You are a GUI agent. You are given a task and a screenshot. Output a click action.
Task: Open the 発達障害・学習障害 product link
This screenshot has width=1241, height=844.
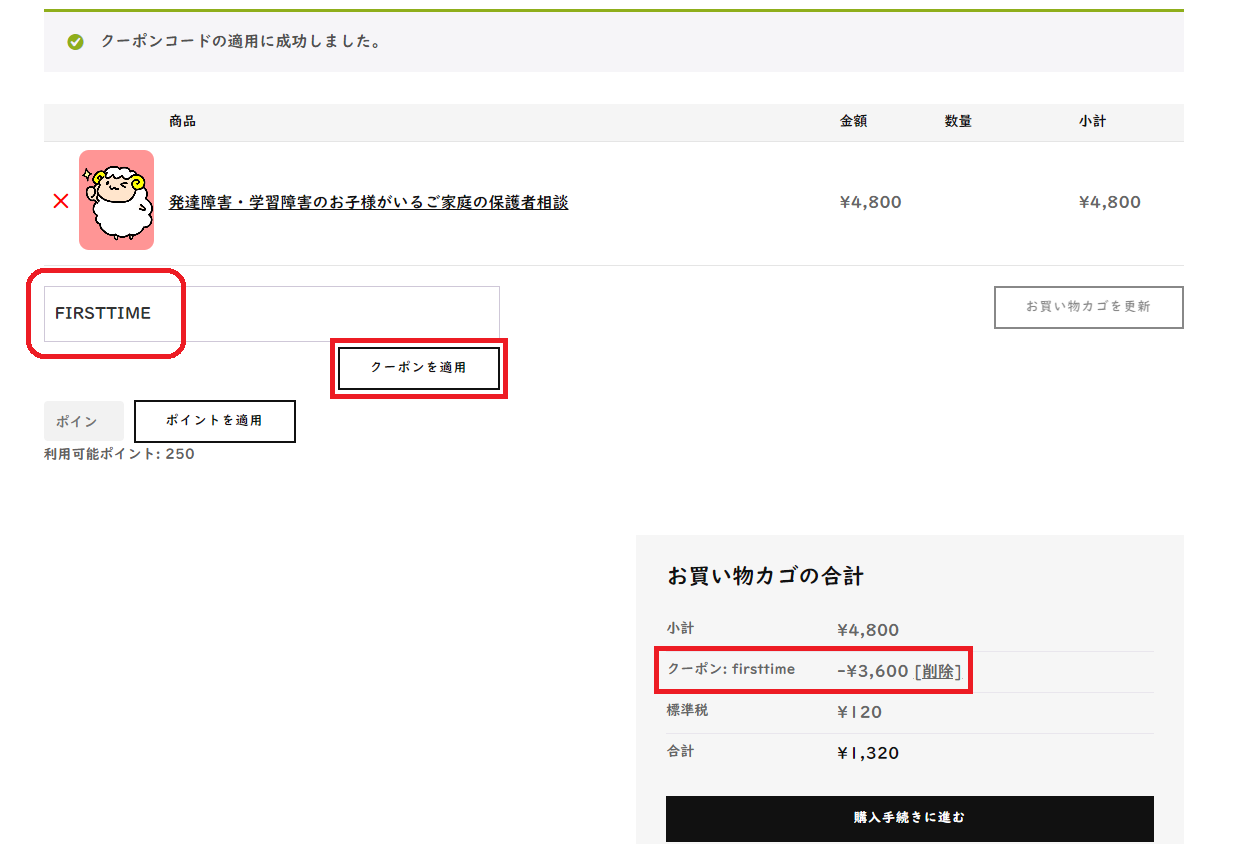368,202
